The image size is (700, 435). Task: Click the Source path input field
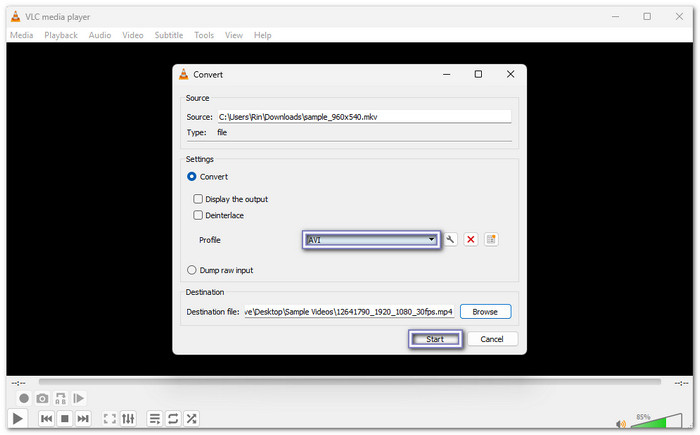click(364, 117)
